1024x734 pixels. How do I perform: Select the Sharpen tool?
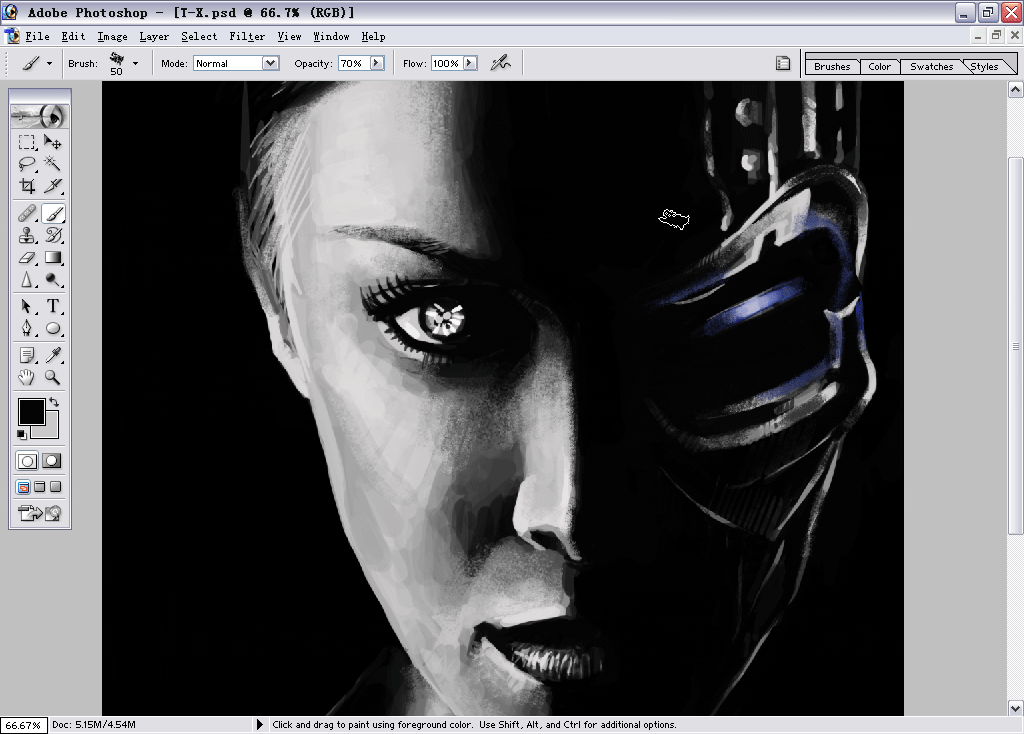pyautogui.click(x=27, y=279)
